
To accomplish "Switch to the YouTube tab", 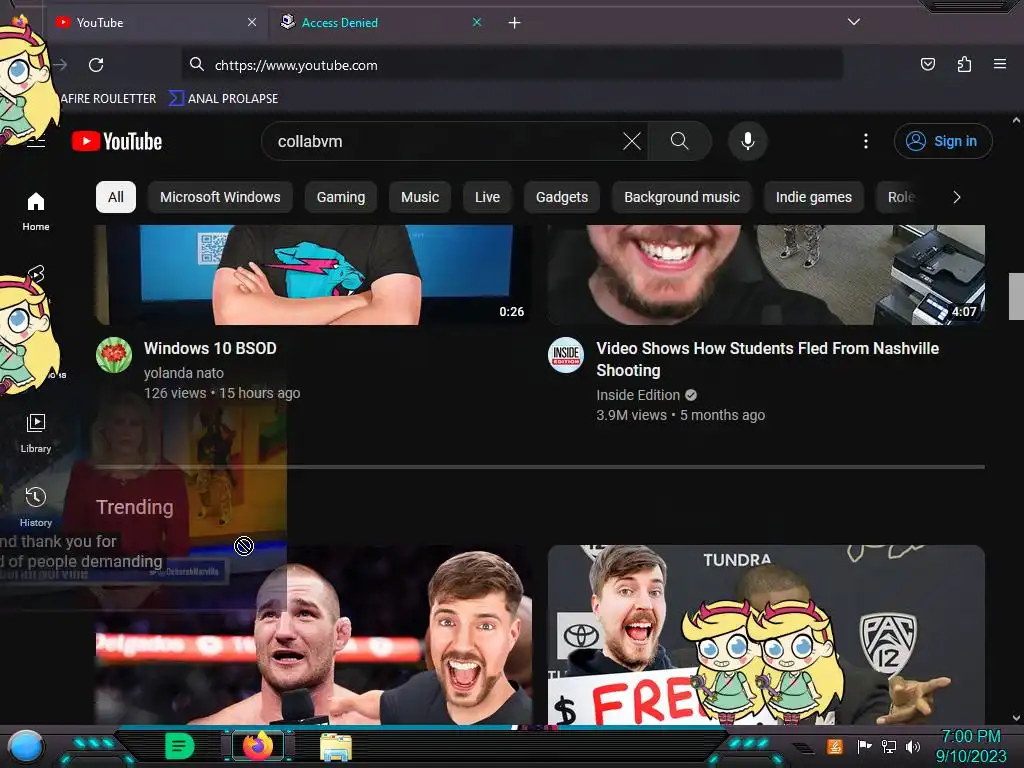I will coord(157,22).
